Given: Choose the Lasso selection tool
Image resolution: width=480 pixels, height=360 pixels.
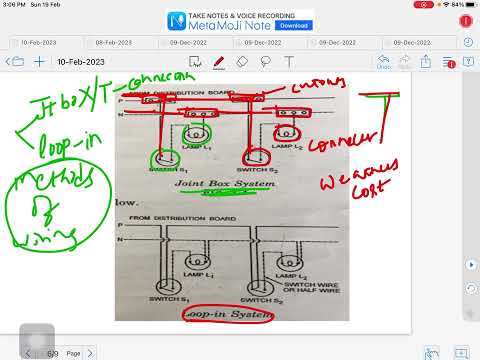Looking at the screenshot, I should (265, 62).
